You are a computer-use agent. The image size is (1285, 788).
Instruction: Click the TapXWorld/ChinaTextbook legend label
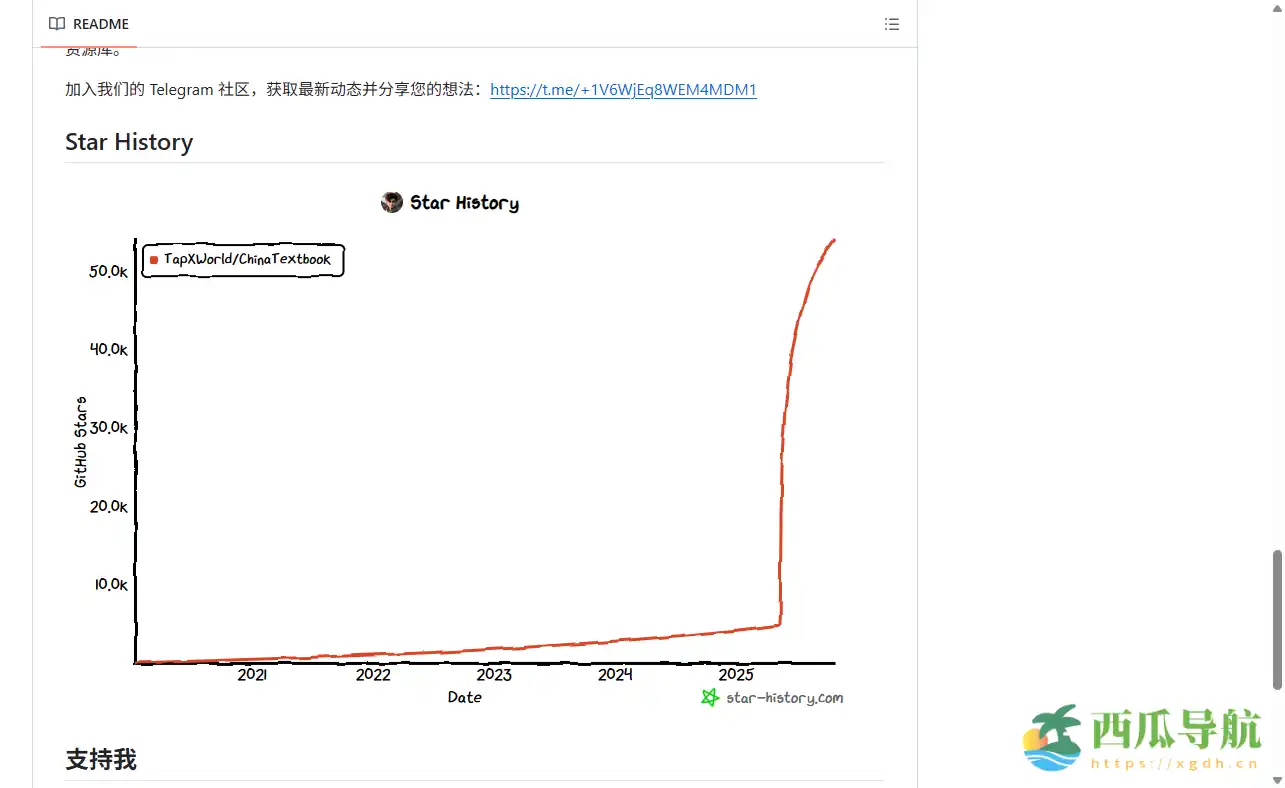tap(247, 260)
